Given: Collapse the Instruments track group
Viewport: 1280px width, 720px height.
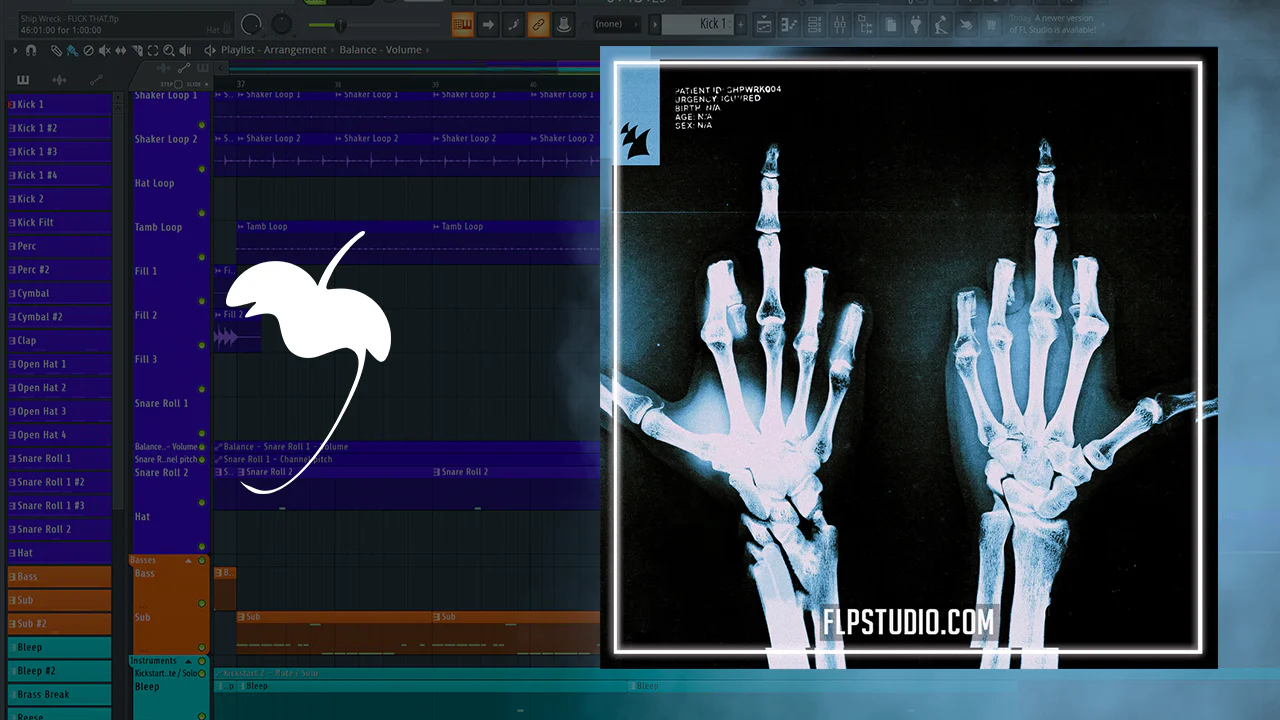Looking at the screenshot, I should (188, 661).
